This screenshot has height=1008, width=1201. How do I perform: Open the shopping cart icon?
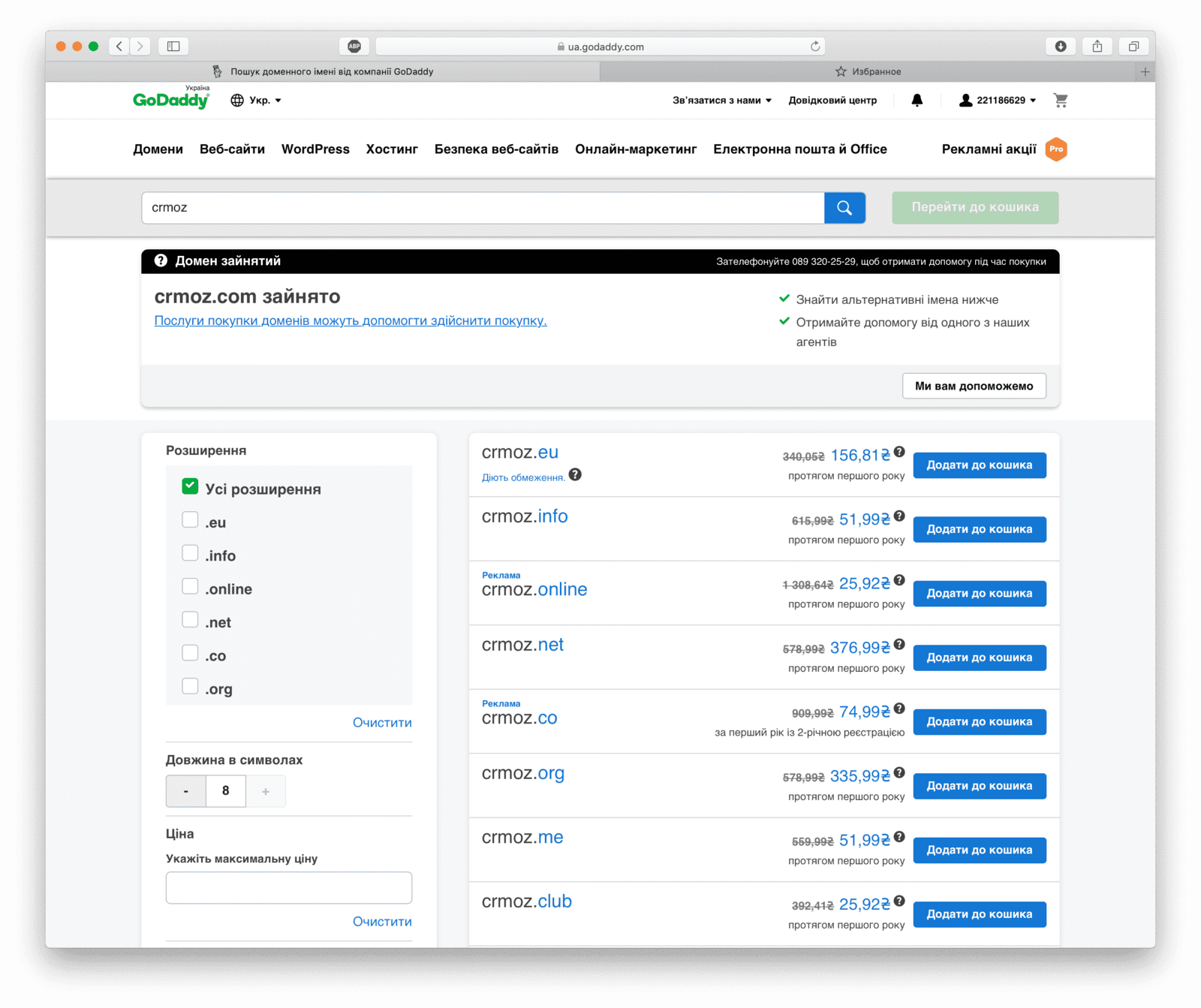pos(1060,100)
